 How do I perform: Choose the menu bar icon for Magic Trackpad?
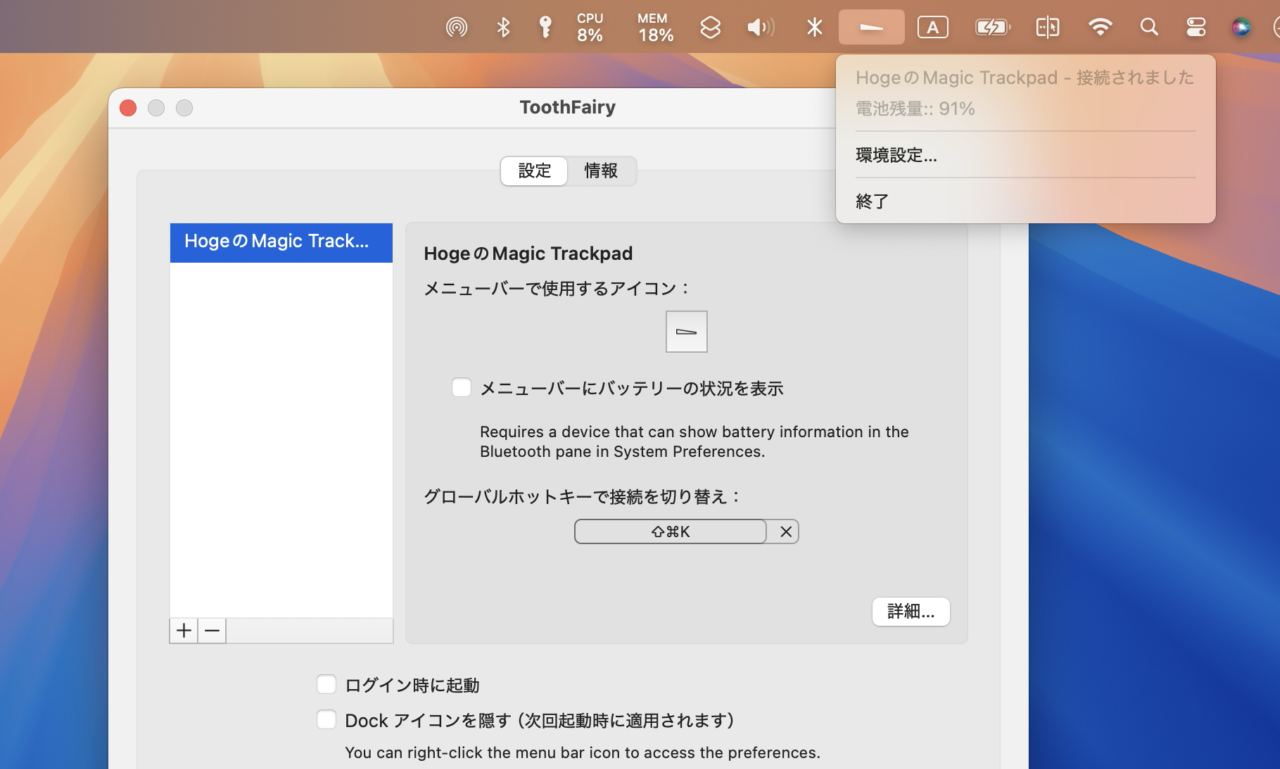pyautogui.click(x=687, y=332)
